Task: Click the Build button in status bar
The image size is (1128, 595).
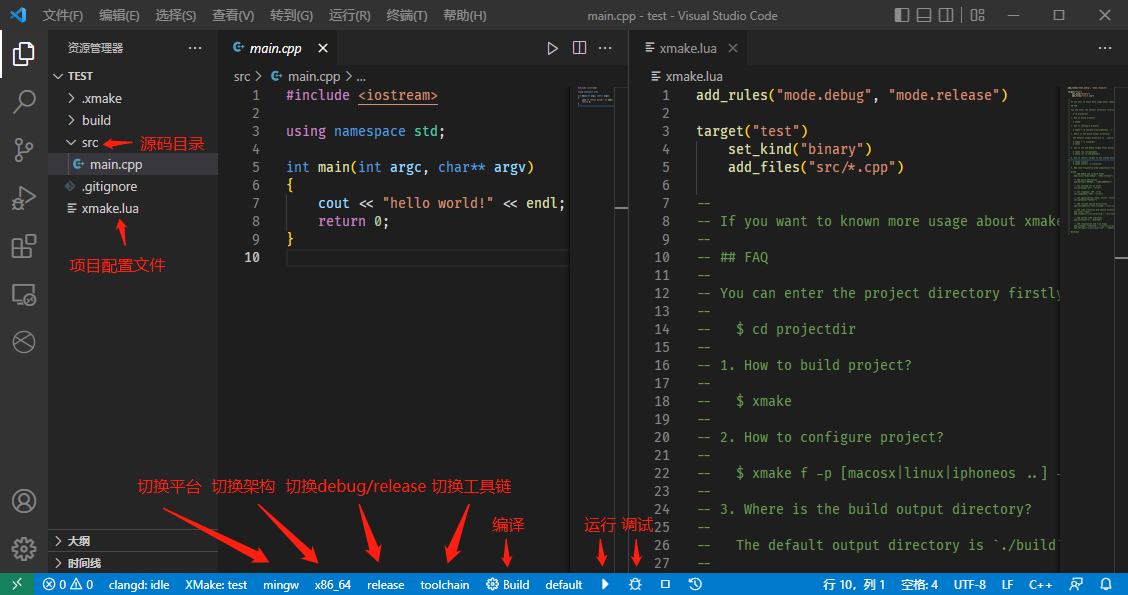Action: [508, 584]
